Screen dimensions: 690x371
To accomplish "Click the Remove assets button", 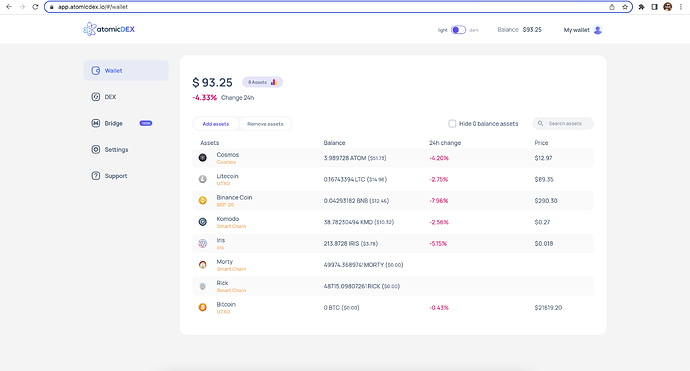I will click(x=265, y=124).
